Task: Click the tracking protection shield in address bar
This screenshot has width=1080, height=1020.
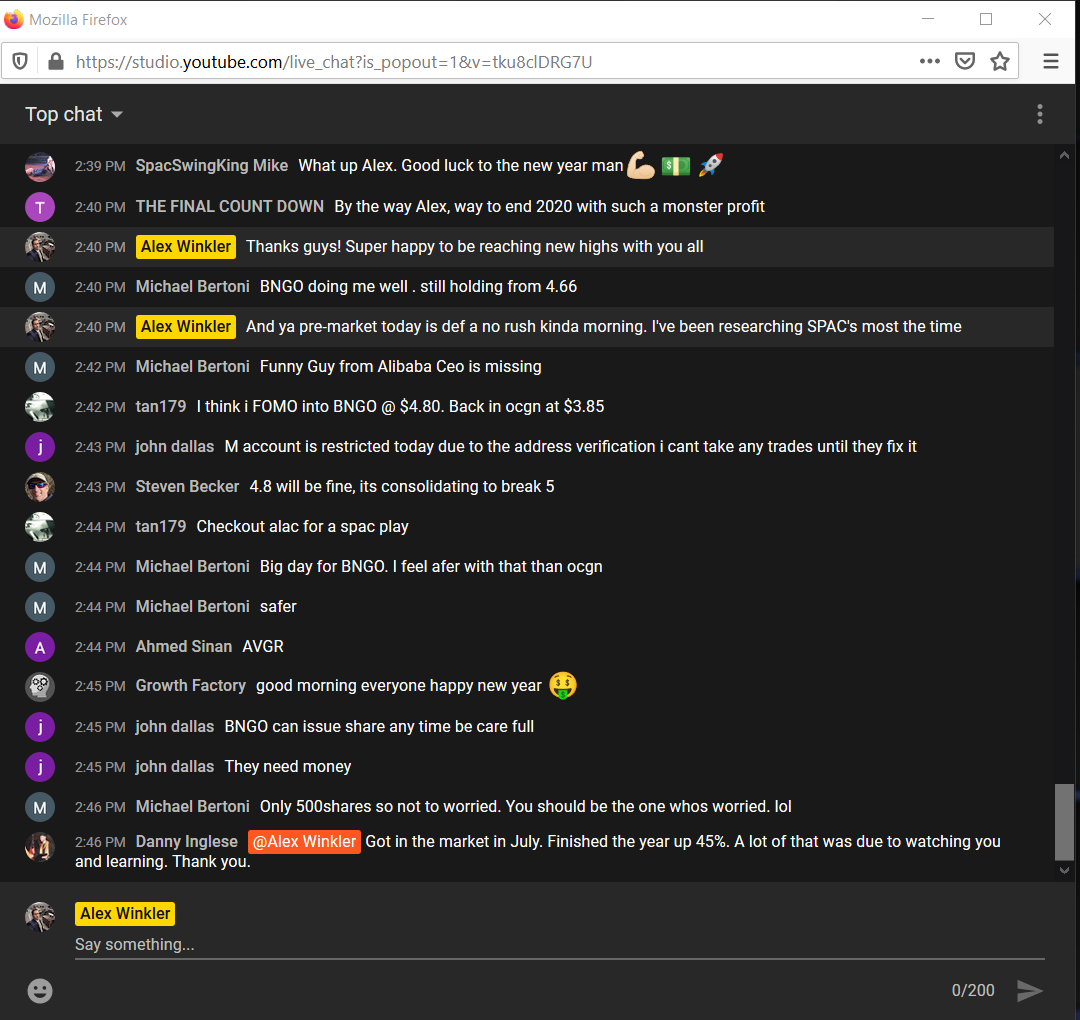Action: tap(19, 61)
